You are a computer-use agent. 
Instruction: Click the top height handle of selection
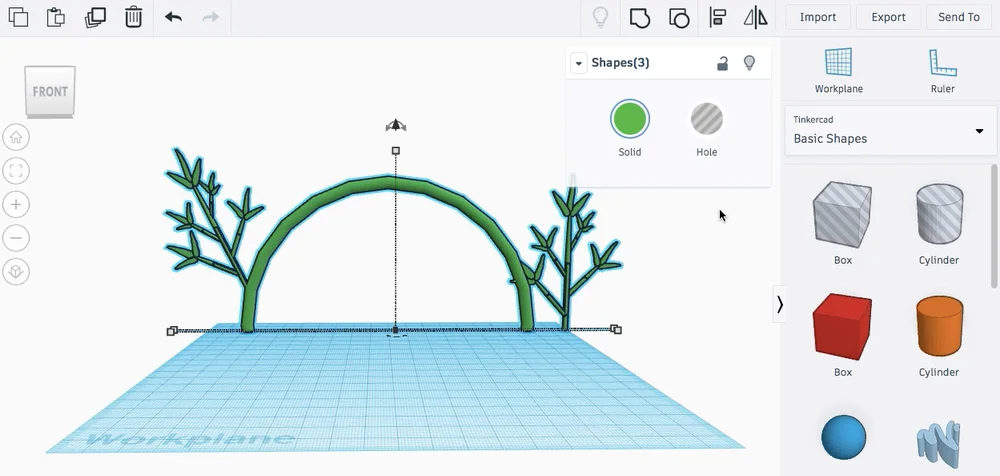click(x=395, y=151)
